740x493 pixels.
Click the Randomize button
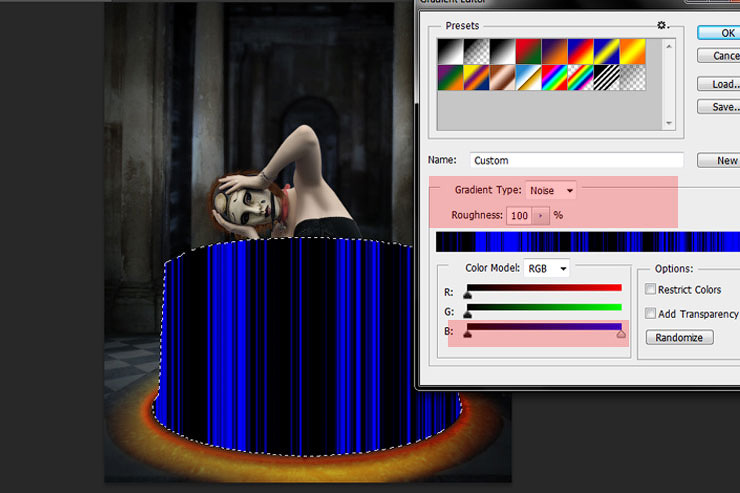(679, 338)
